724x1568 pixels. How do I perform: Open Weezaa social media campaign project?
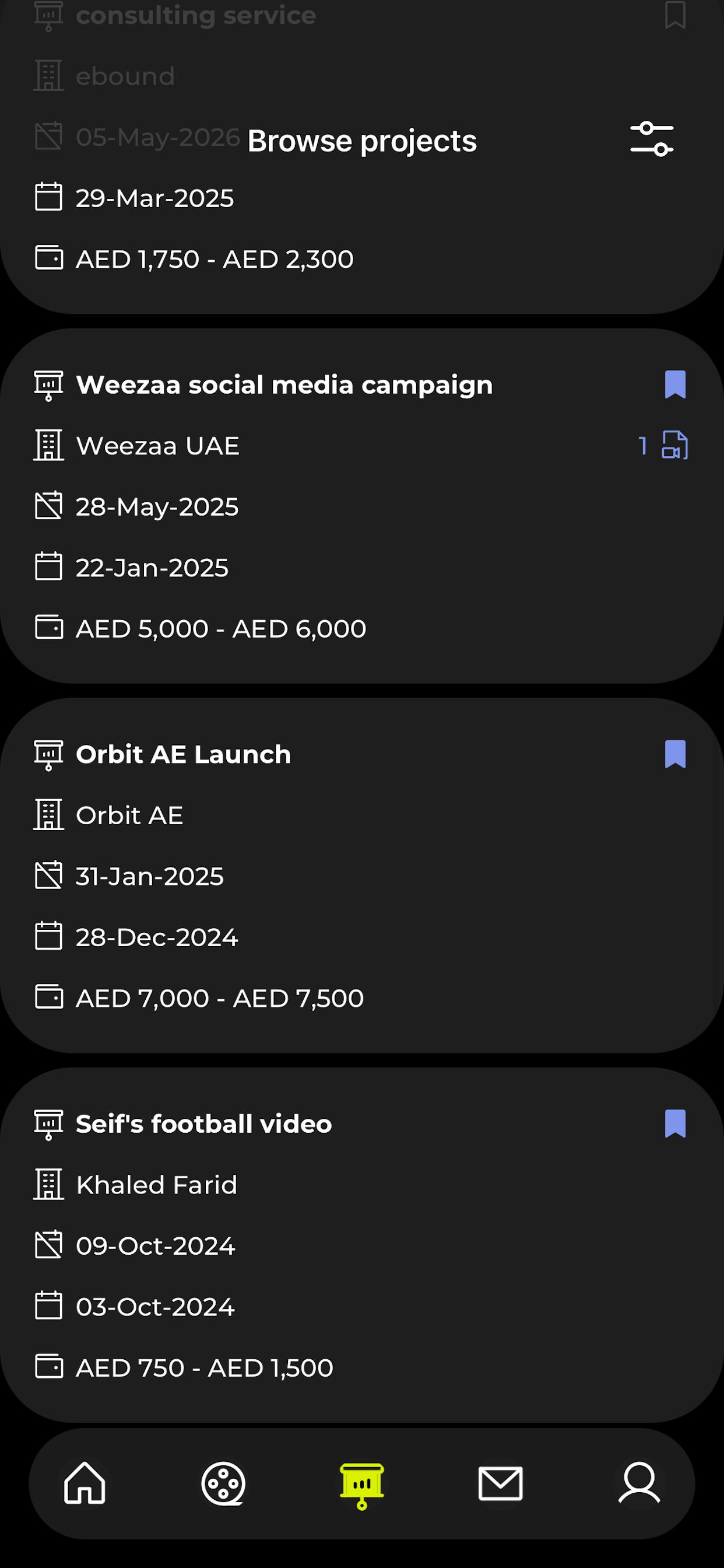[284, 384]
